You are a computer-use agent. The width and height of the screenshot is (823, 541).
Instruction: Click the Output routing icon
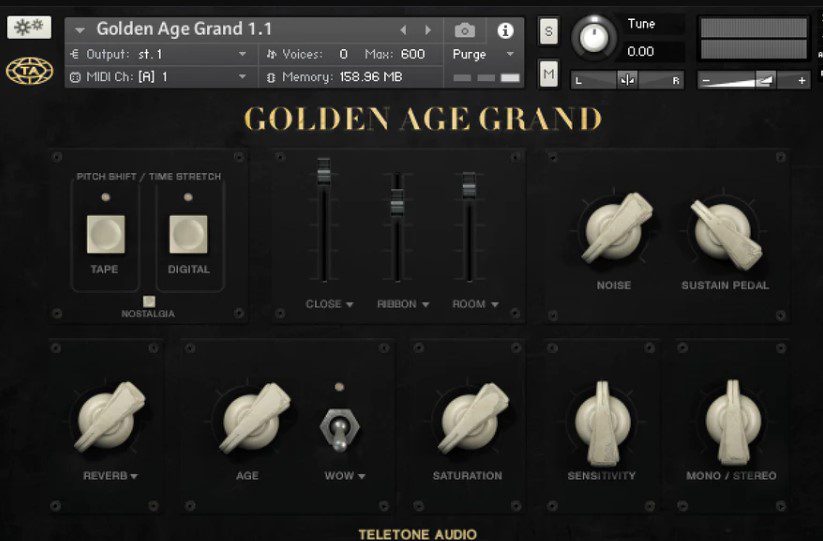pyautogui.click(x=75, y=54)
